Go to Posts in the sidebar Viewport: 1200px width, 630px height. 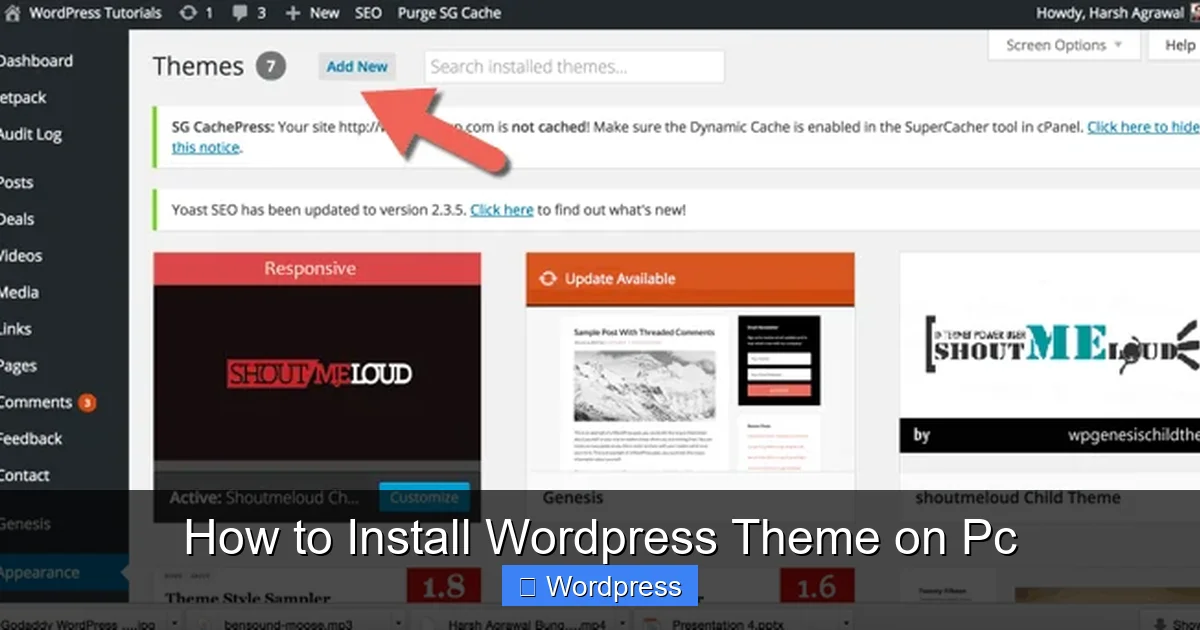[17, 183]
